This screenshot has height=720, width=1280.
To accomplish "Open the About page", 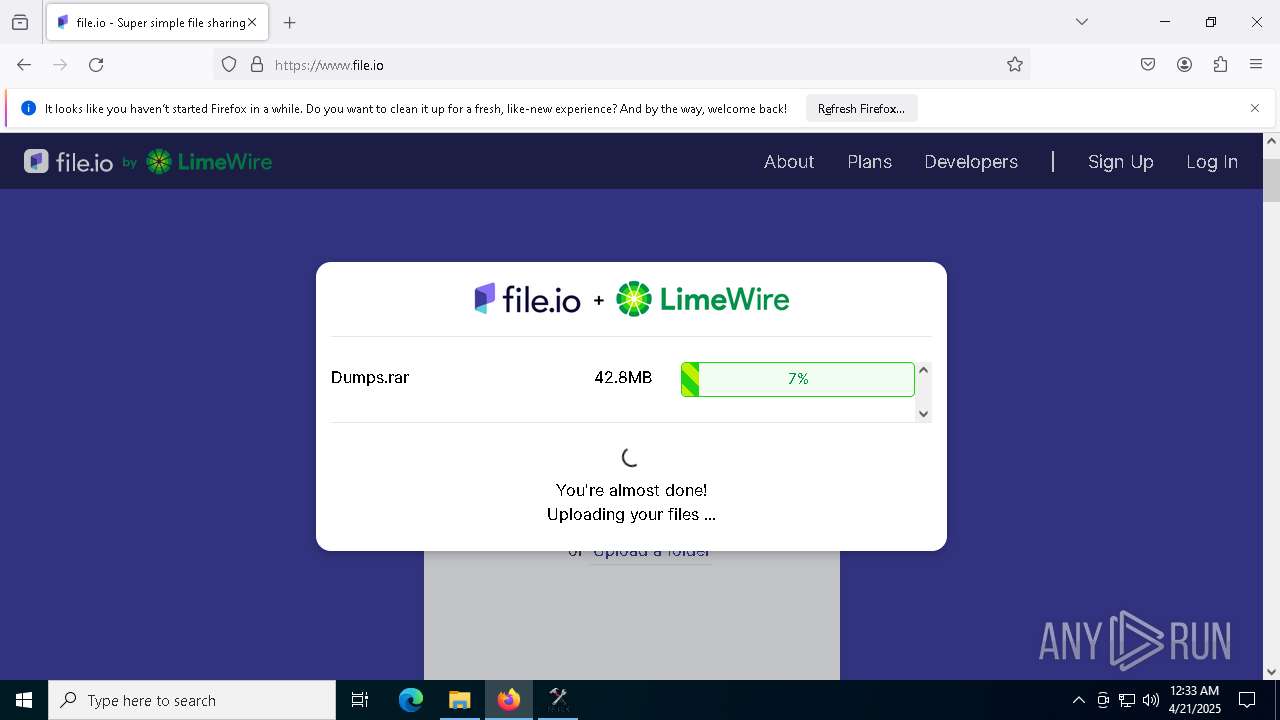I will tap(789, 162).
